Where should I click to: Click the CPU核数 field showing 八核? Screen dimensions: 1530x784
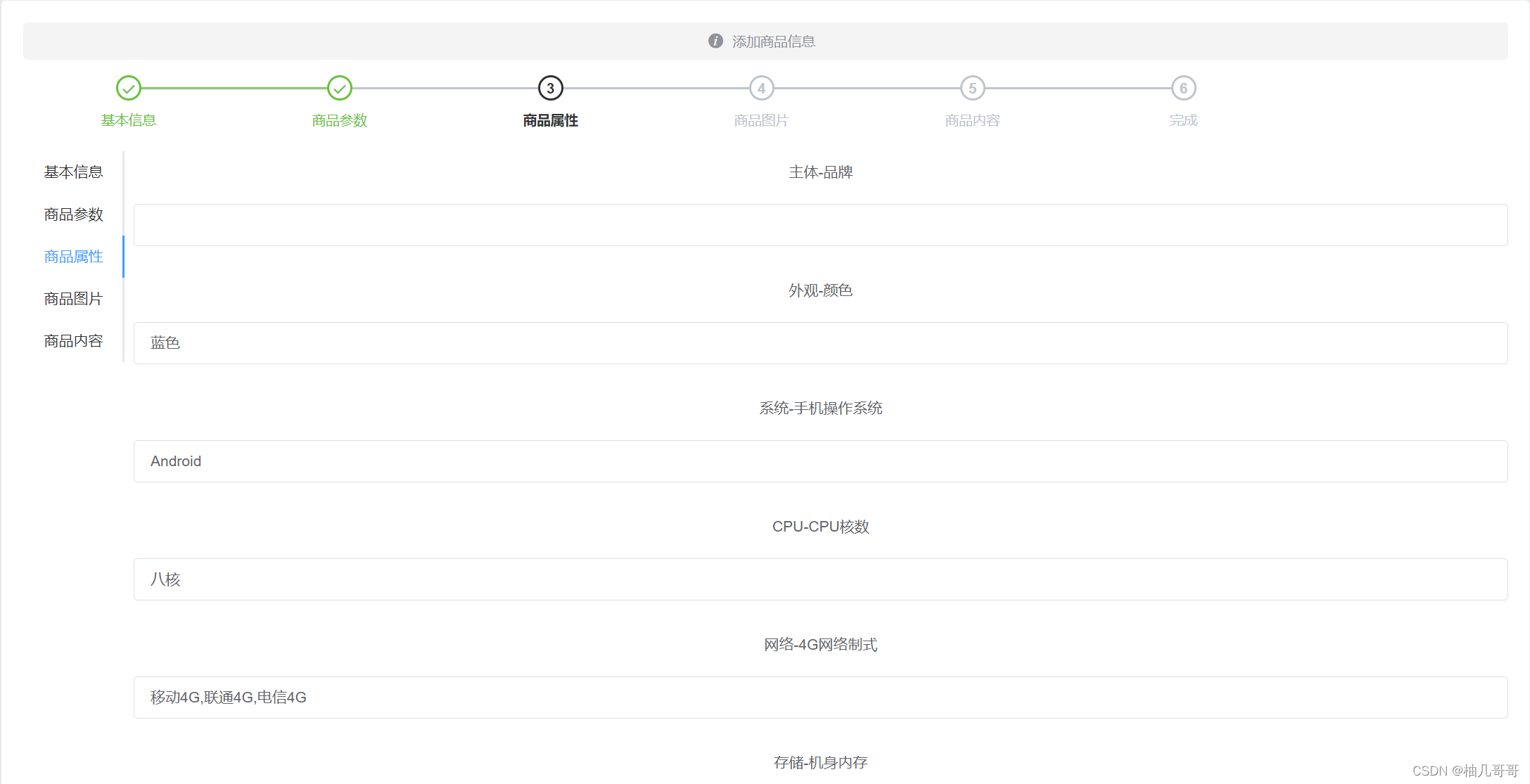(x=820, y=579)
